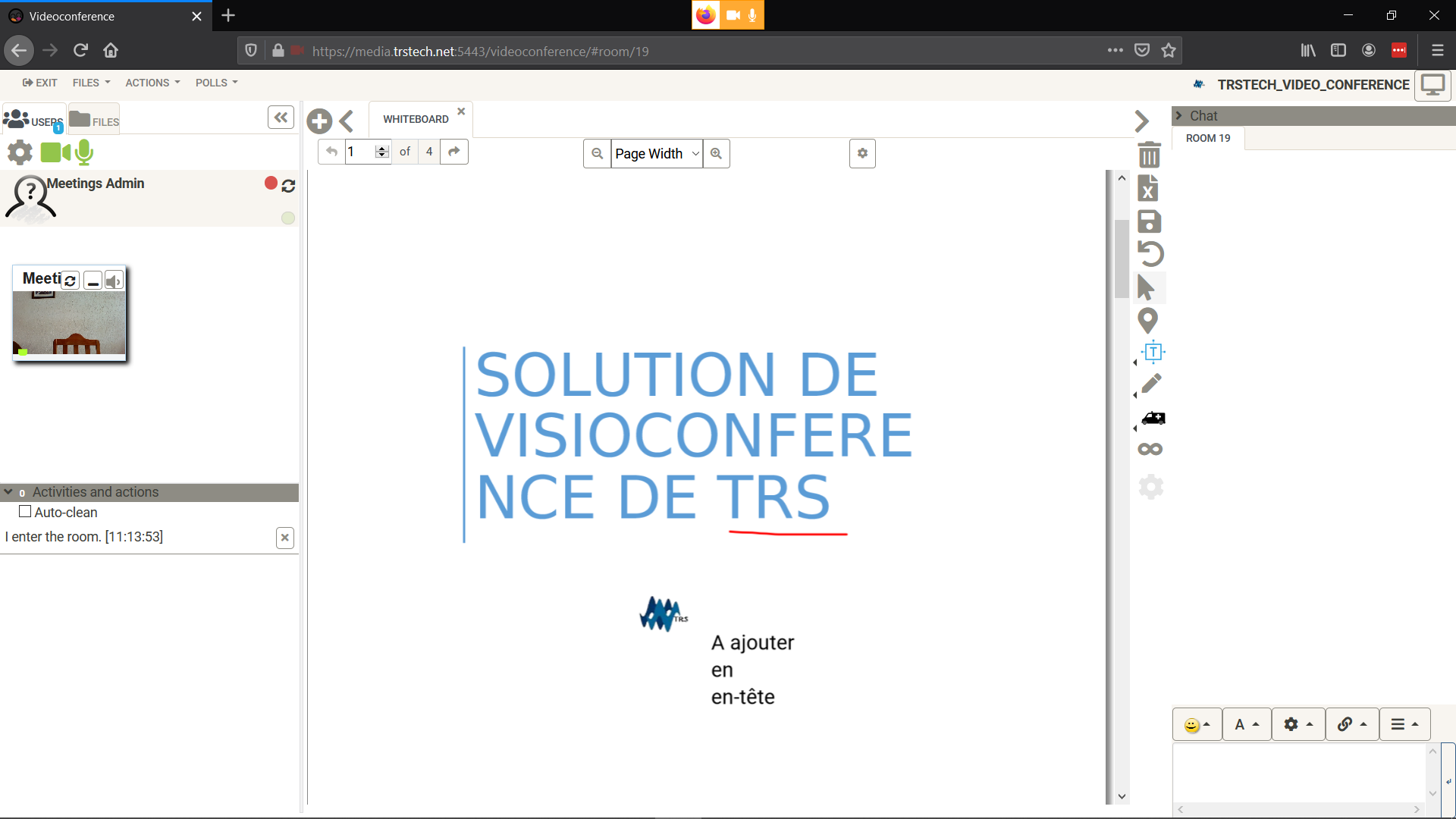The height and width of the screenshot is (819, 1456).
Task: Enable the Auto-clean checkbox
Action: 25,512
